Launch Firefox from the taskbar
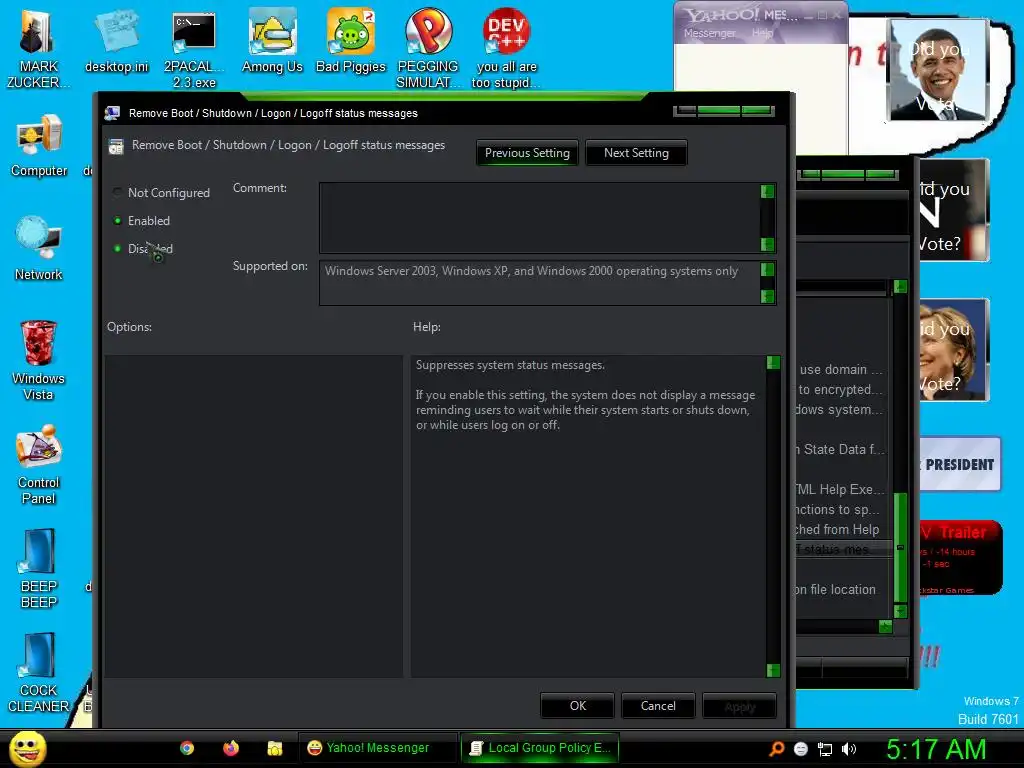Screen dimensions: 1024x768 coord(231,748)
